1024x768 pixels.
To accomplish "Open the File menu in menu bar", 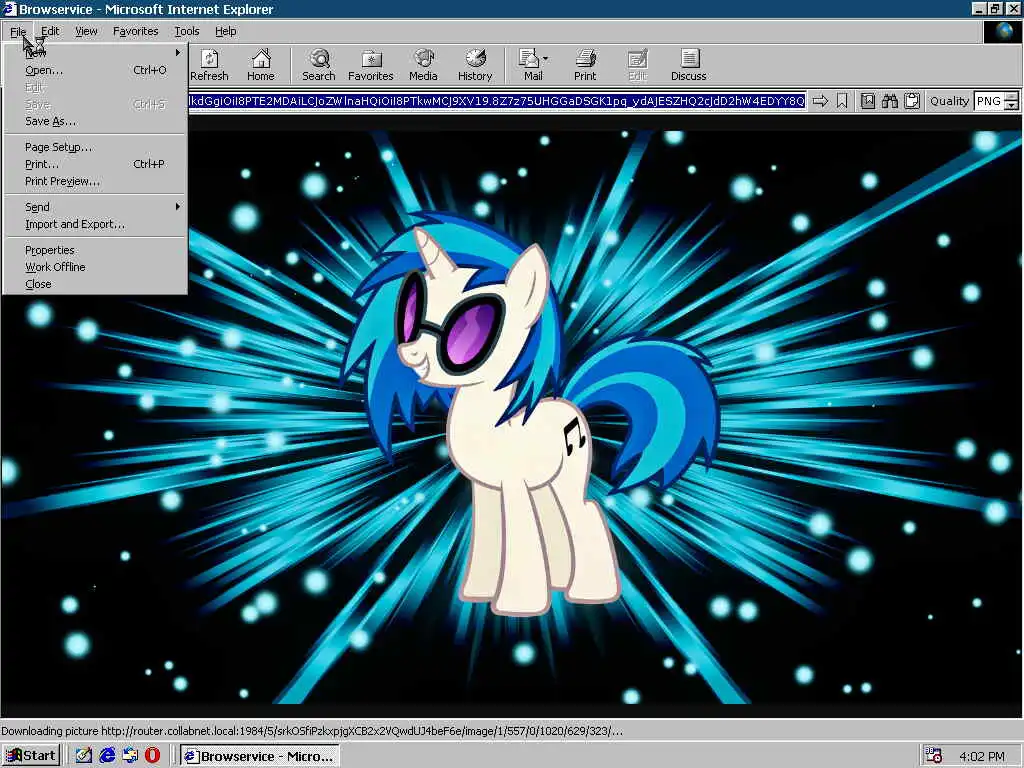I will tap(18, 31).
